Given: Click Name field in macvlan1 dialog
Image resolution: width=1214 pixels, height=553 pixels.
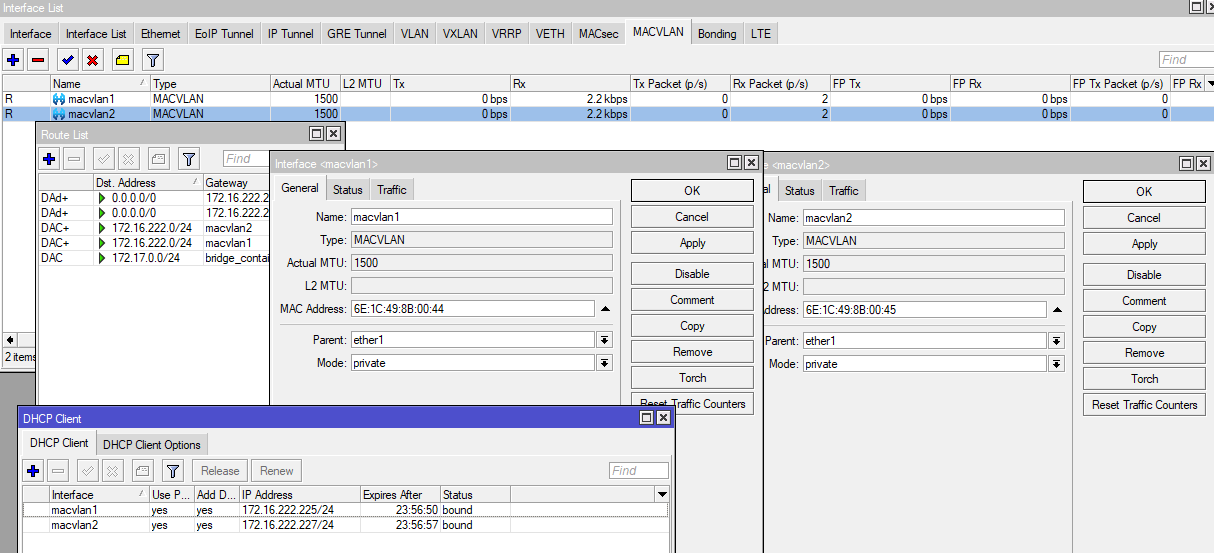Looking at the screenshot, I should click(481, 217).
